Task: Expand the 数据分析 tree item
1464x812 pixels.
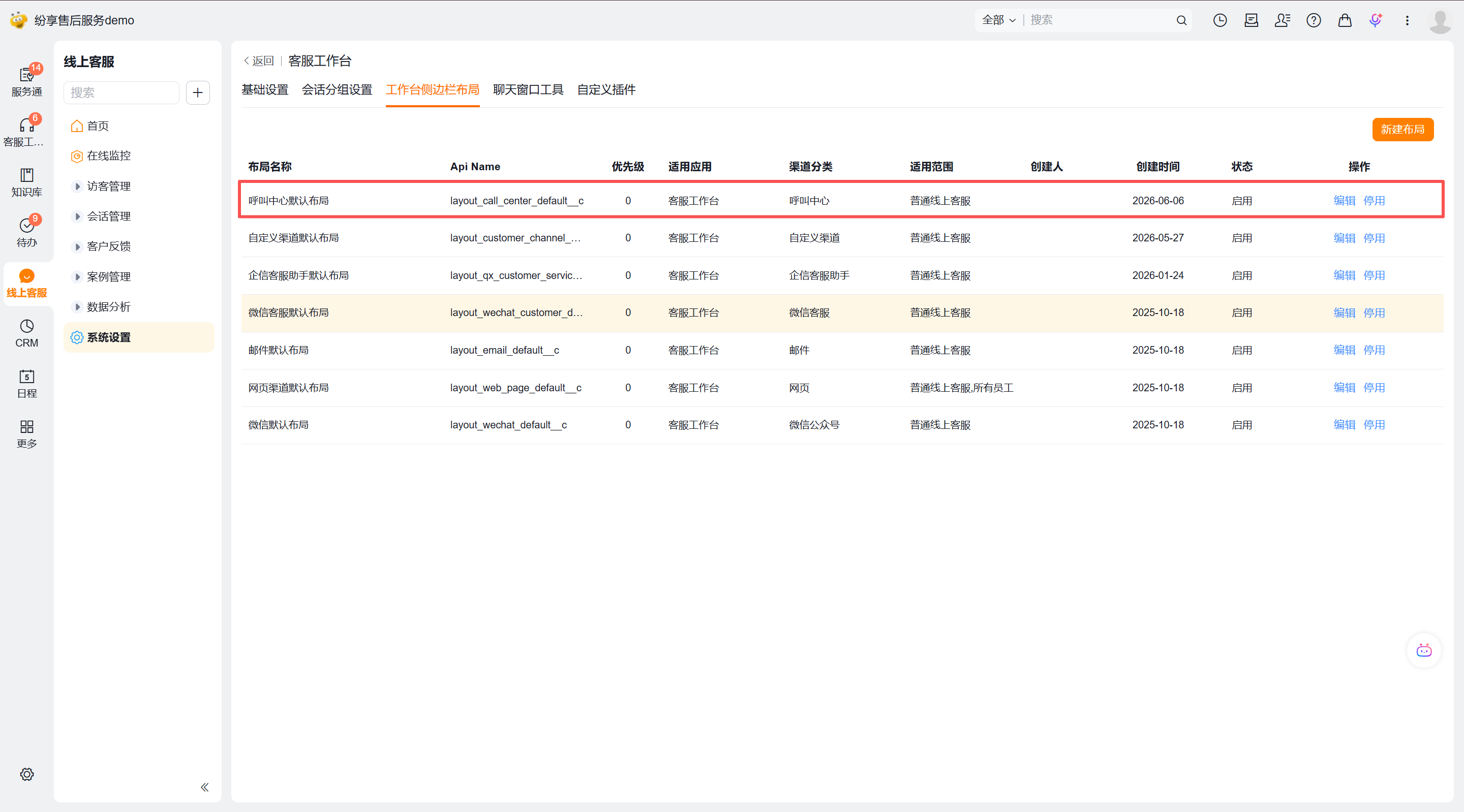Action: click(x=78, y=307)
